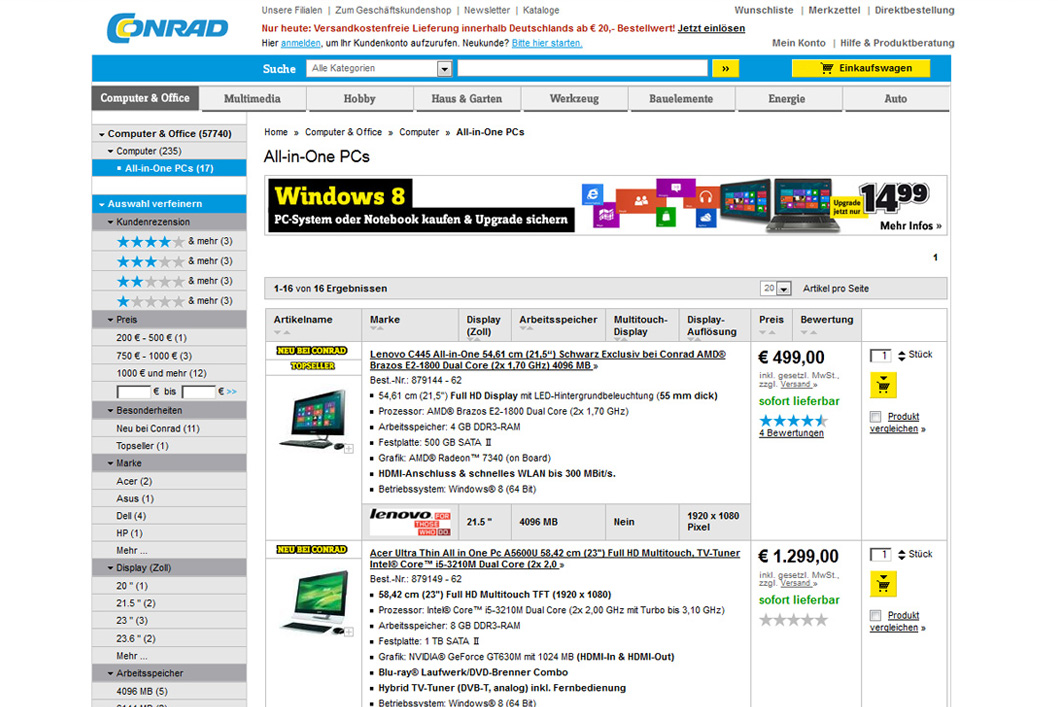
Task: Open the Energie main tab
Action: (787, 99)
